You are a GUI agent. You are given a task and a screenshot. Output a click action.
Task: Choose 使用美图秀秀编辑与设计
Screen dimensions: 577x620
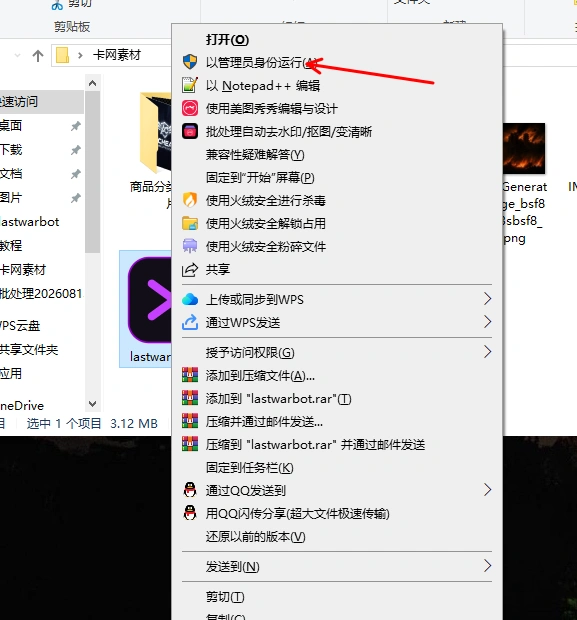pos(337,108)
